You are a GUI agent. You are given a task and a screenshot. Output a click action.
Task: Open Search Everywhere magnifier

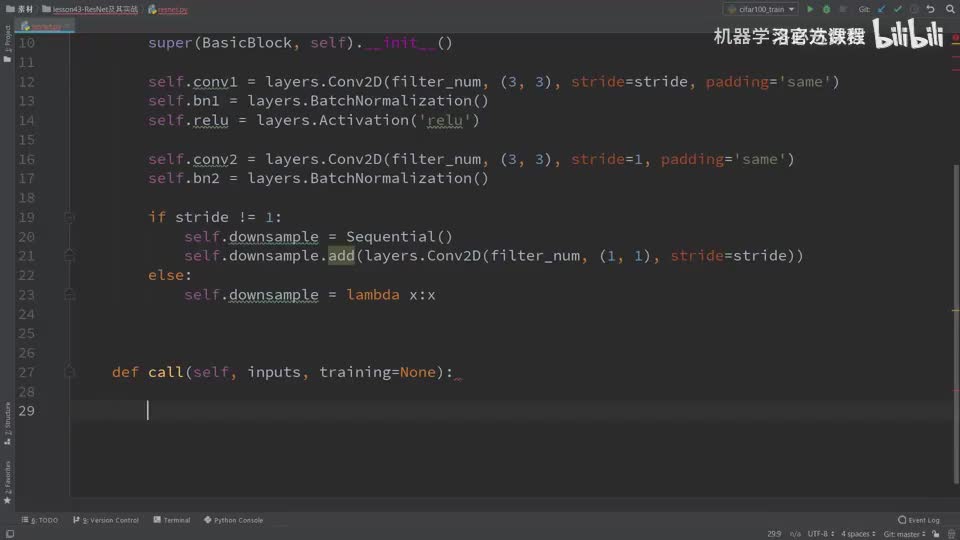click(950, 9)
